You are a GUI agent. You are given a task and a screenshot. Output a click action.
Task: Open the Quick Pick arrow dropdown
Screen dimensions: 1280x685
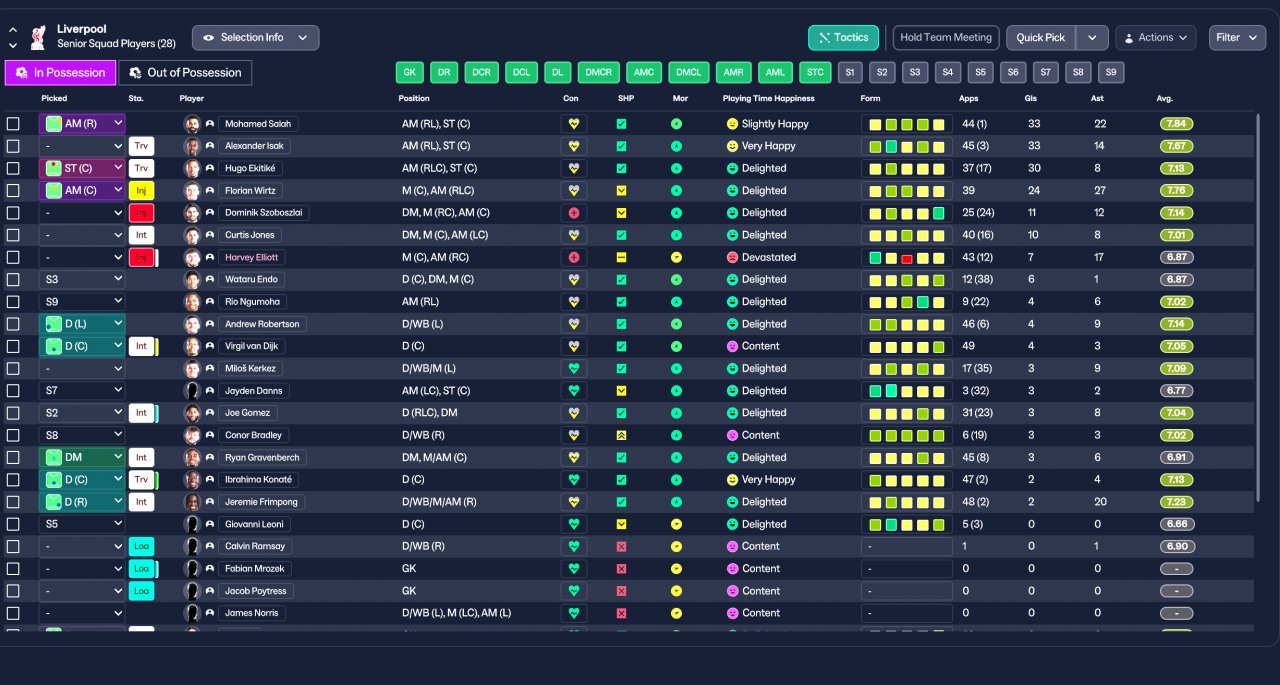point(1093,38)
